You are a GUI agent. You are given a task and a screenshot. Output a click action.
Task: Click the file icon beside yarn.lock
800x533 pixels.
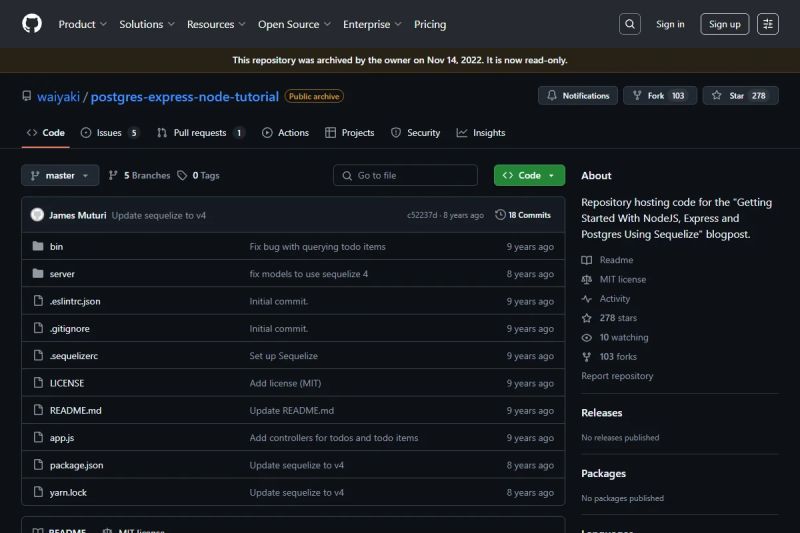(x=38, y=492)
